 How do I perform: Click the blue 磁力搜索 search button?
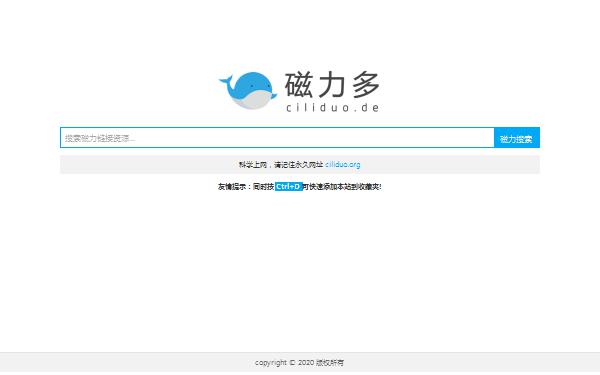click(517, 138)
